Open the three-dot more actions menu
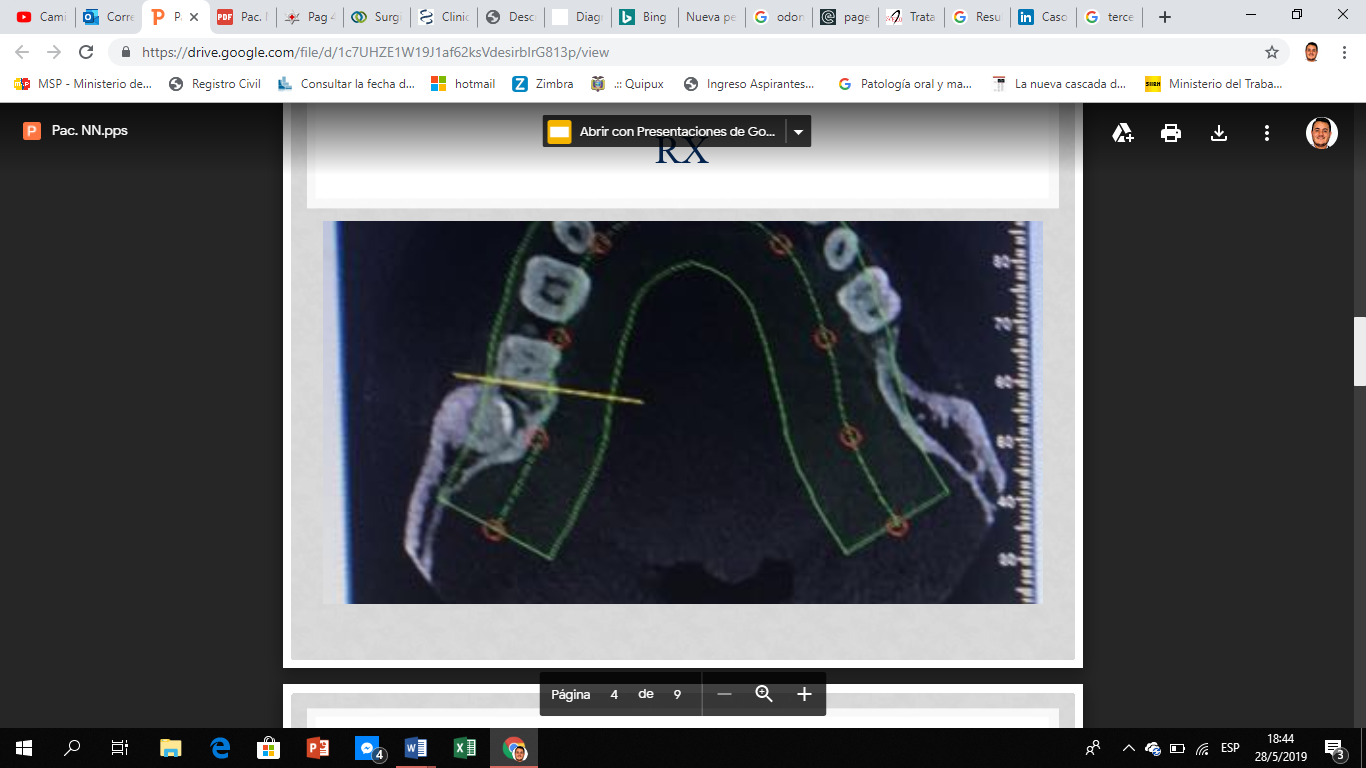The width and height of the screenshot is (1366, 768). (x=1267, y=133)
